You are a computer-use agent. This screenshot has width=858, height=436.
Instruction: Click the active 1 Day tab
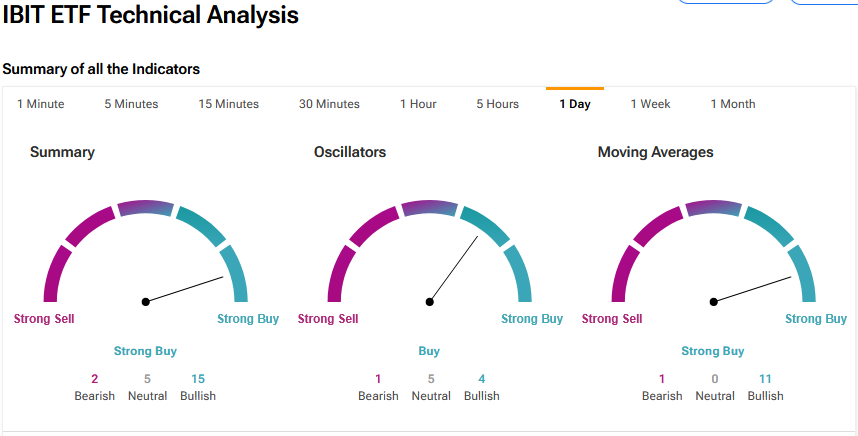574,104
